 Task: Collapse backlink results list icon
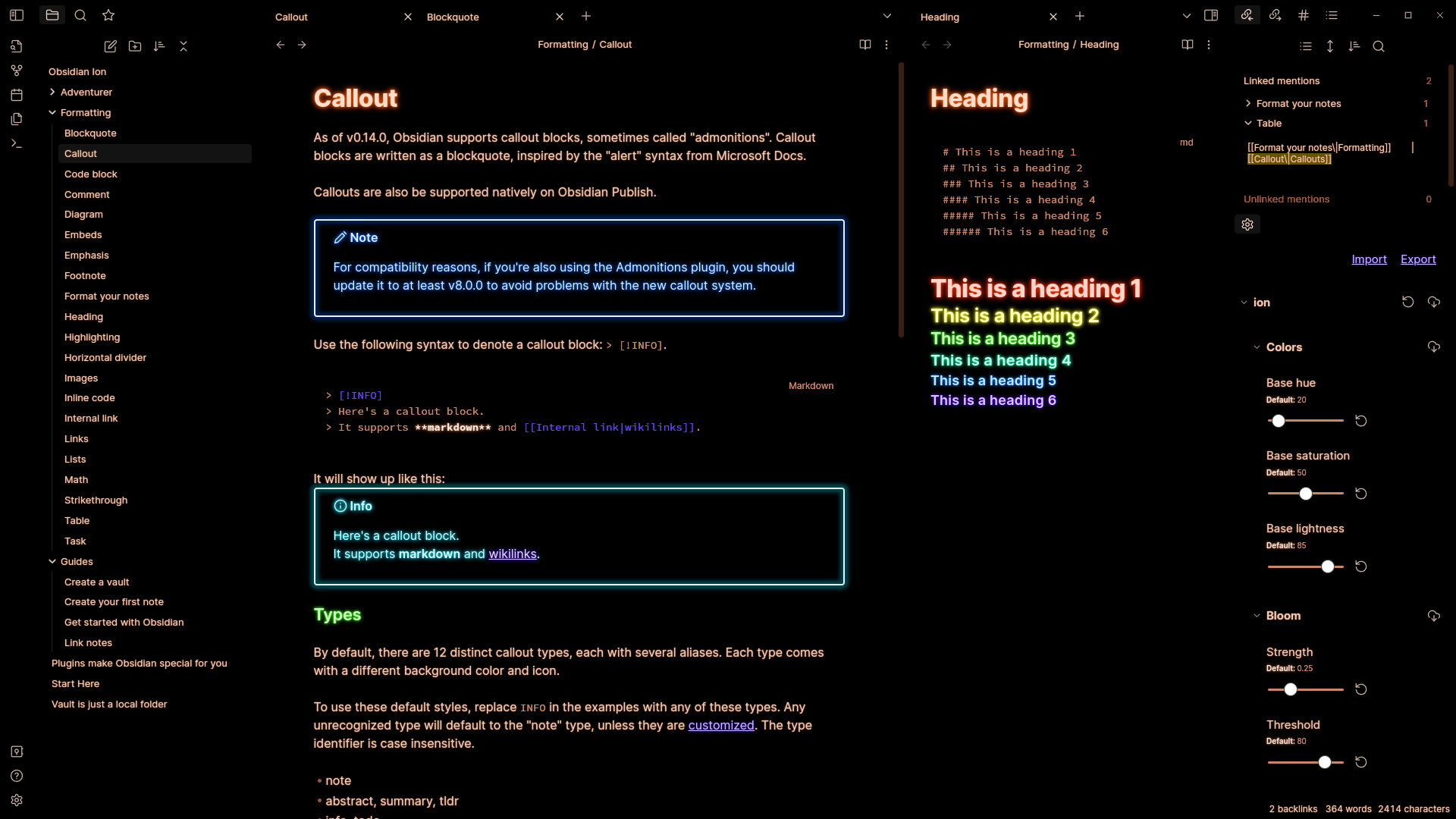click(1306, 46)
